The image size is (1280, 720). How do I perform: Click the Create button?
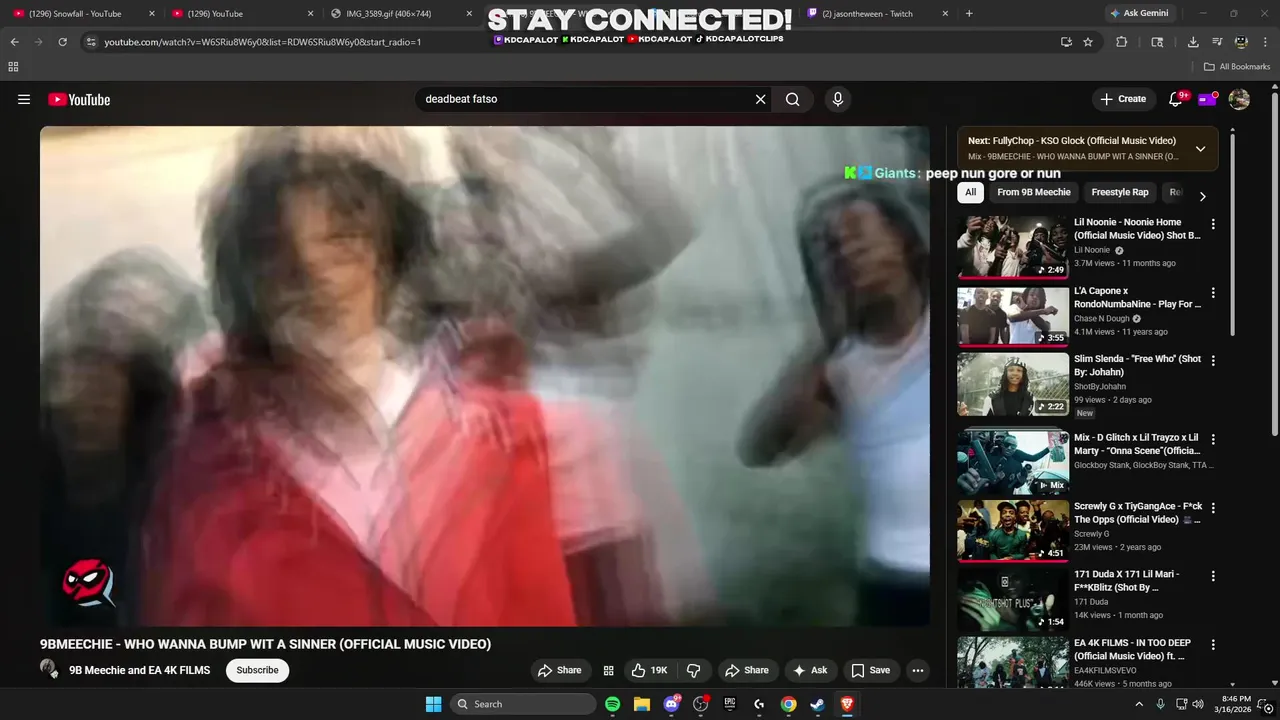click(1123, 99)
